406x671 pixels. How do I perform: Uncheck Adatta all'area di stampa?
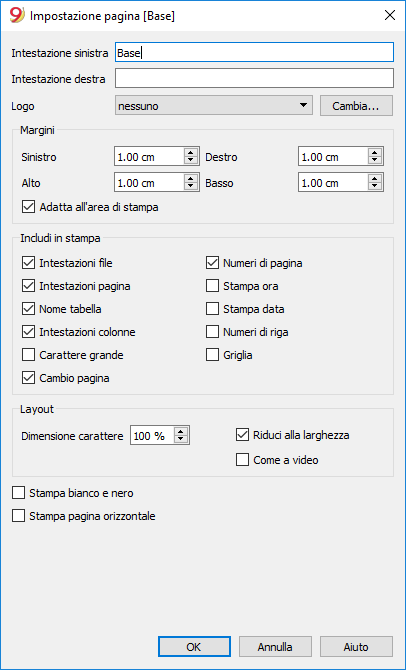28,207
